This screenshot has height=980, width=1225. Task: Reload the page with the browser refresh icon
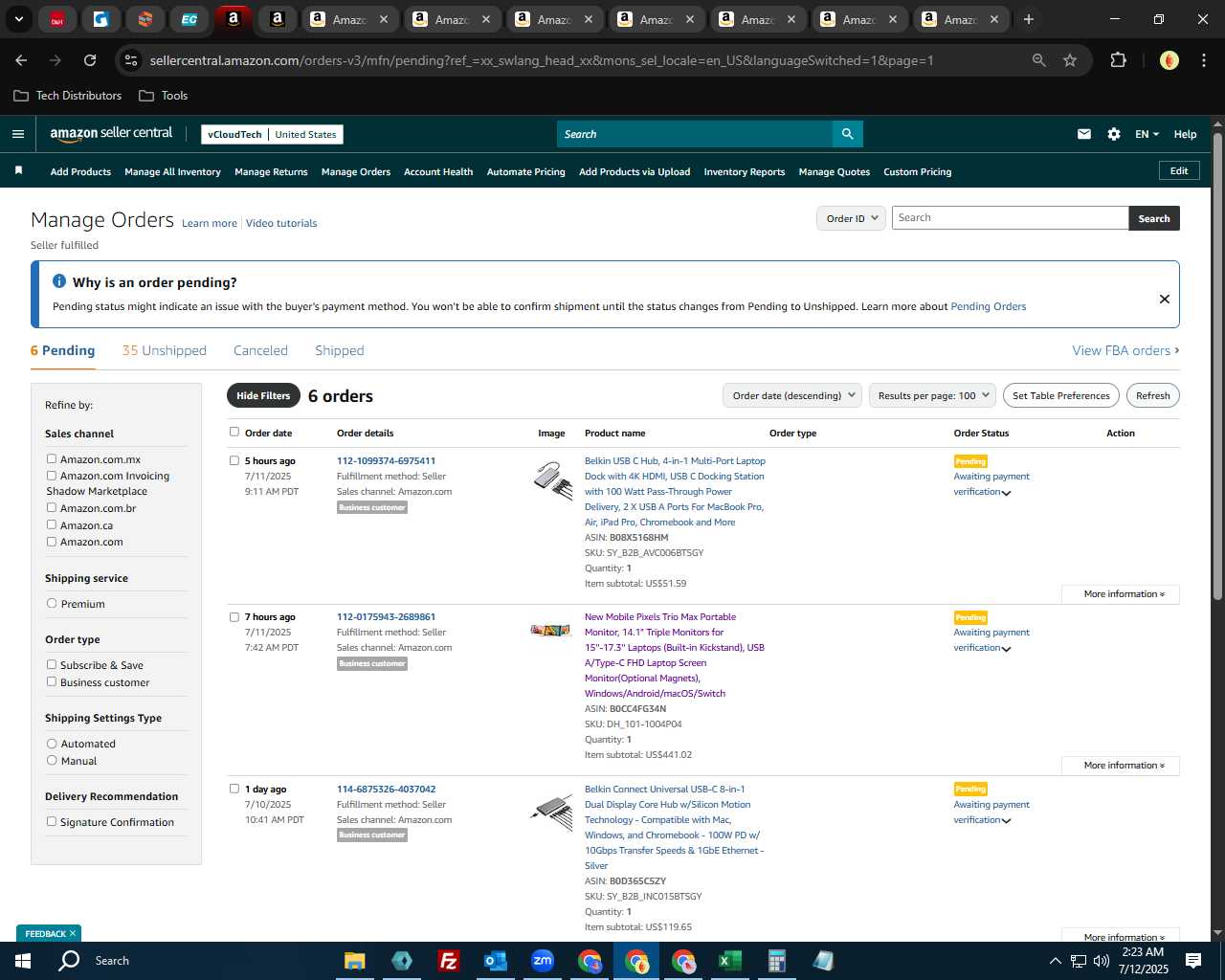click(90, 60)
